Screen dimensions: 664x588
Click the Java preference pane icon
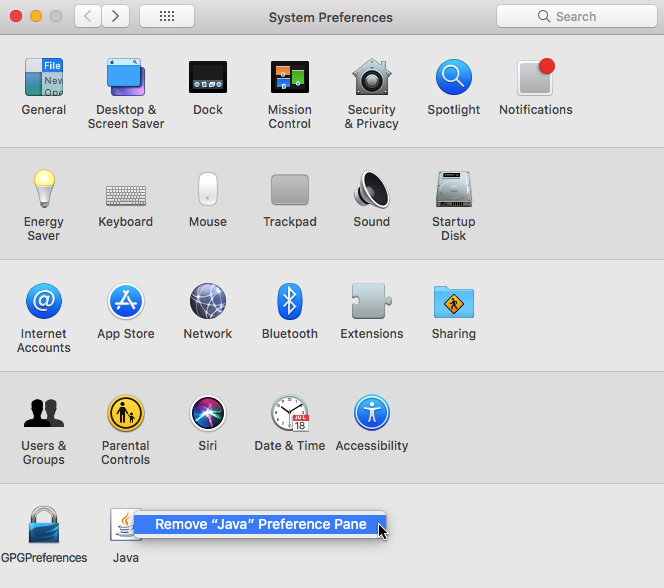pyautogui.click(x=124, y=525)
